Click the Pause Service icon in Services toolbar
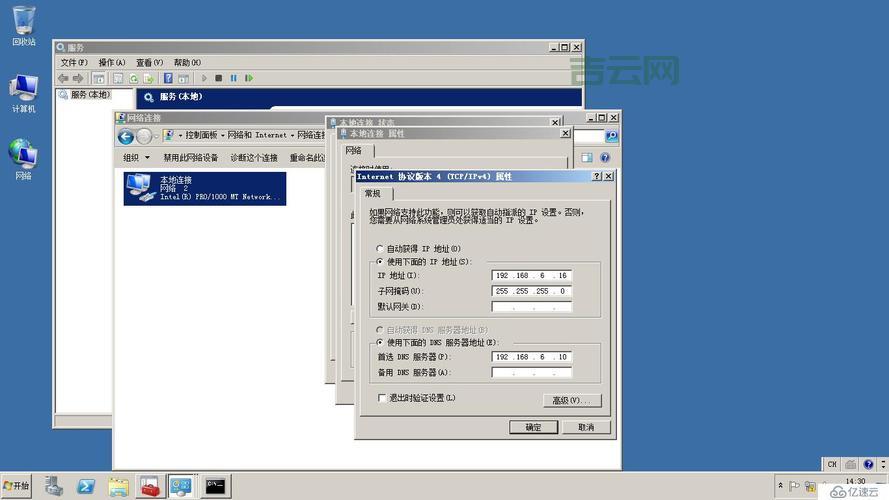 pos(234,78)
